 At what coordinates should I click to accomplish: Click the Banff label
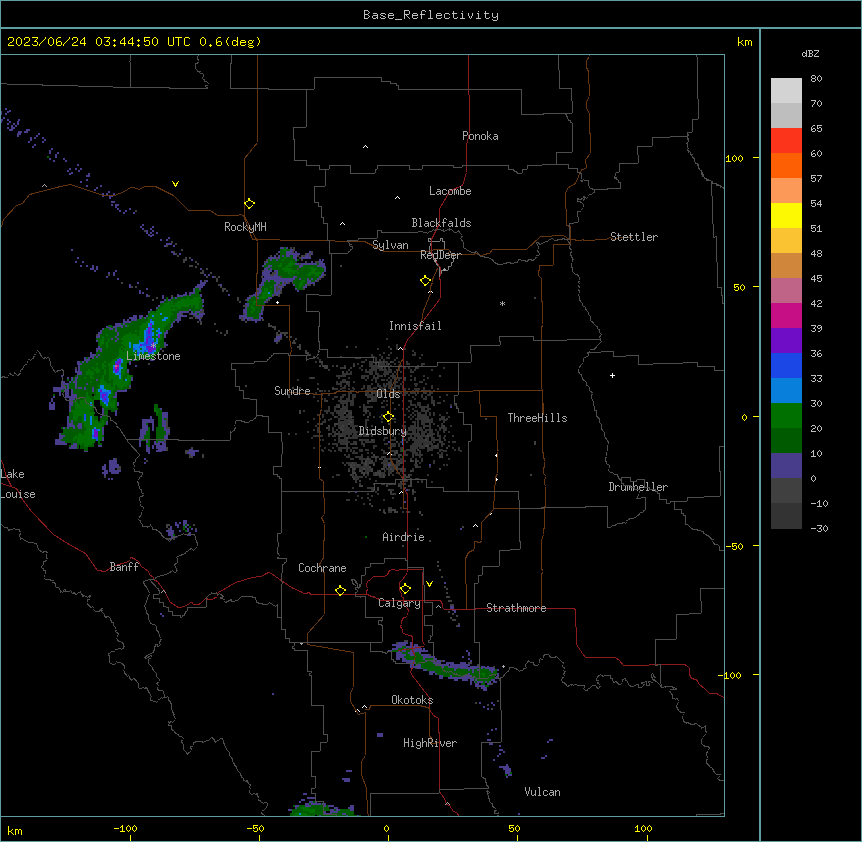[x=124, y=567]
